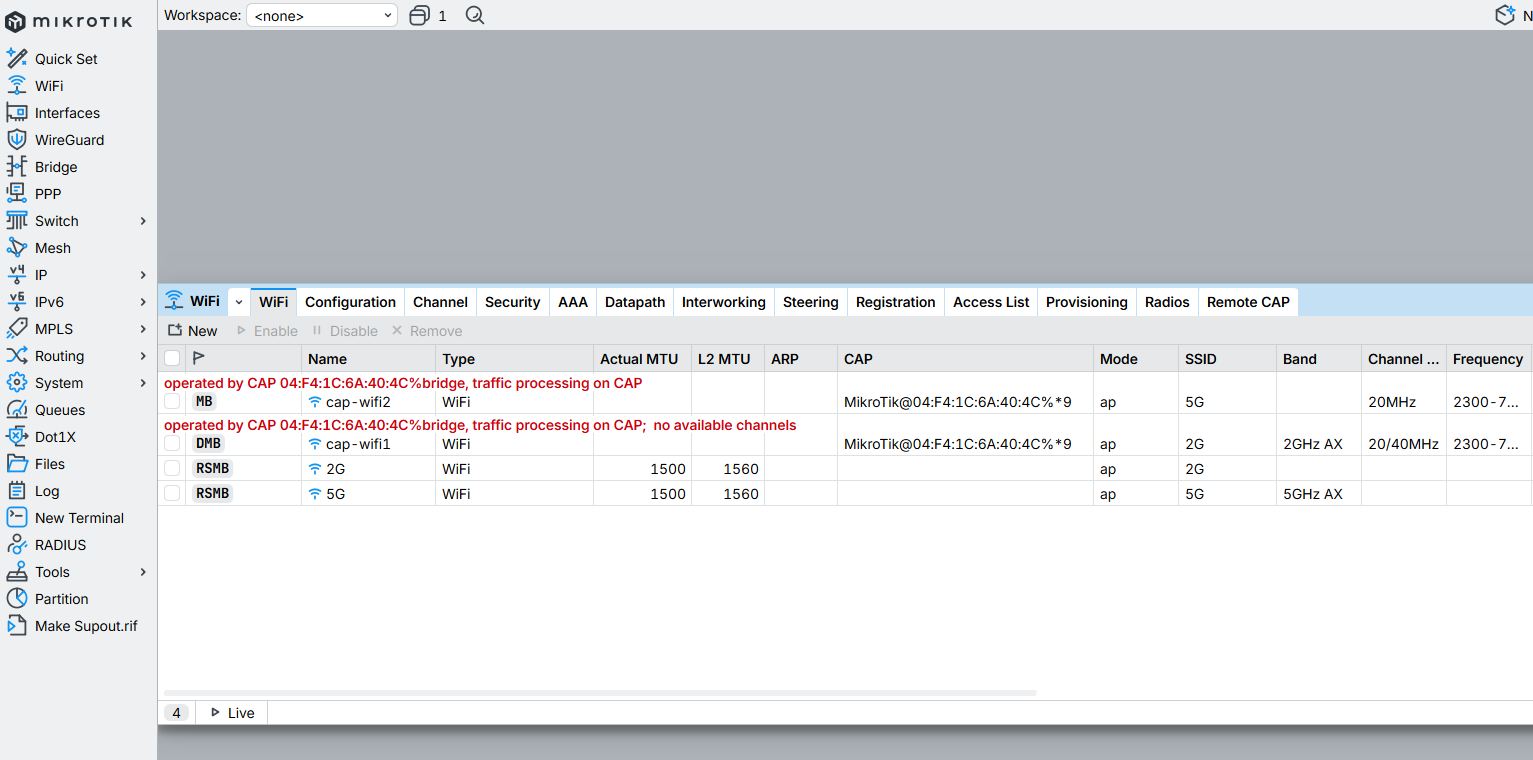The height and width of the screenshot is (760, 1533).
Task: Switch to the Radios tab
Action: [x=1167, y=302]
